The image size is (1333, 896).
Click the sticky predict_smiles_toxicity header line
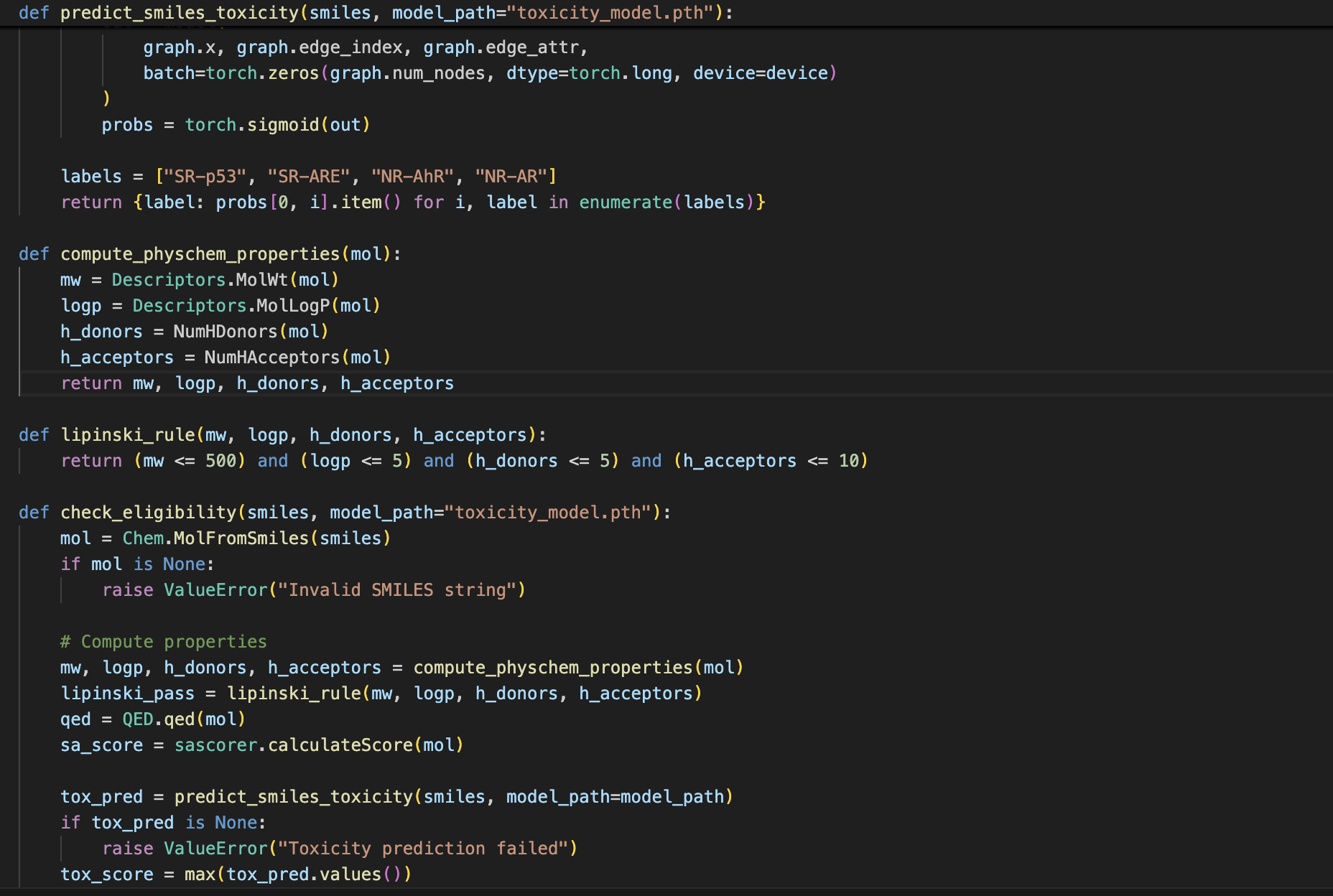tap(376, 13)
